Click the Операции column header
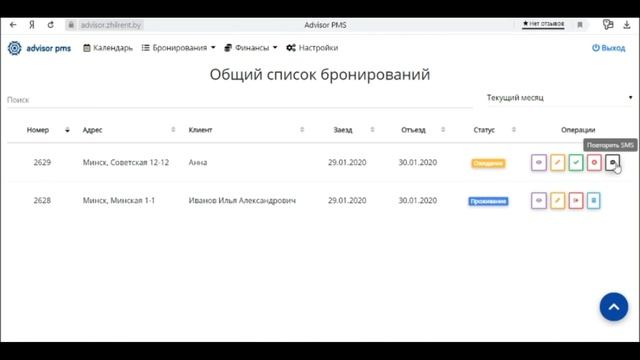This screenshot has width=640, height=360. click(x=578, y=130)
